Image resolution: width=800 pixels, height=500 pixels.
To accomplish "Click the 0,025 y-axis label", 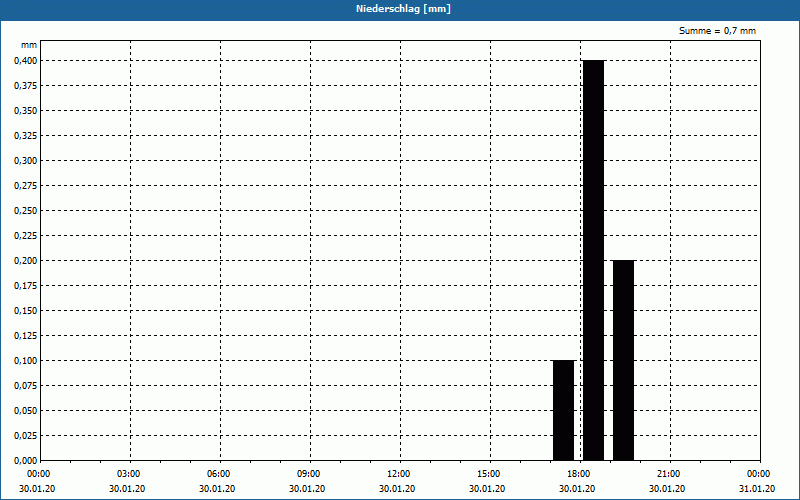I will pyautogui.click(x=26, y=436).
